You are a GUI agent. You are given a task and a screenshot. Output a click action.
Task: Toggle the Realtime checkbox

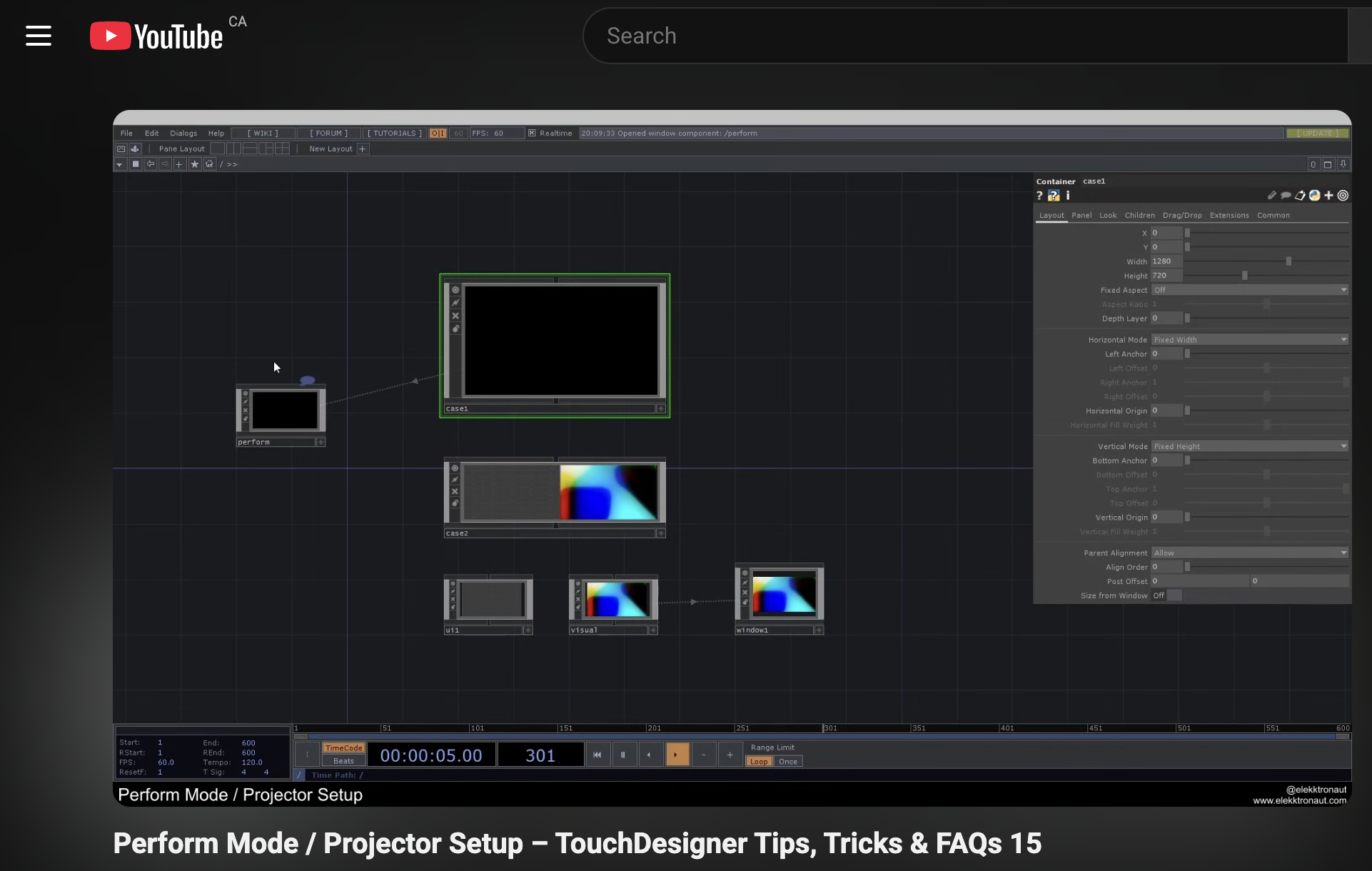pos(532,134)
